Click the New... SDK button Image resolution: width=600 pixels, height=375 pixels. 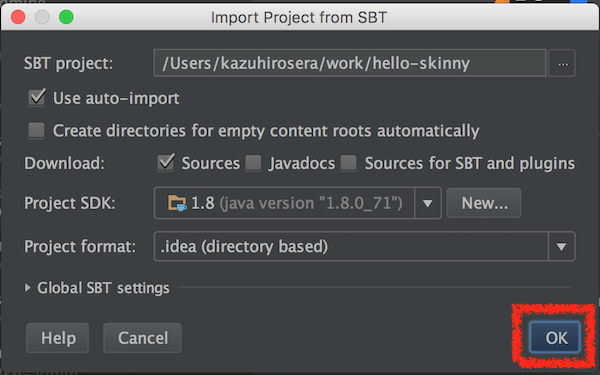point(484,203)
